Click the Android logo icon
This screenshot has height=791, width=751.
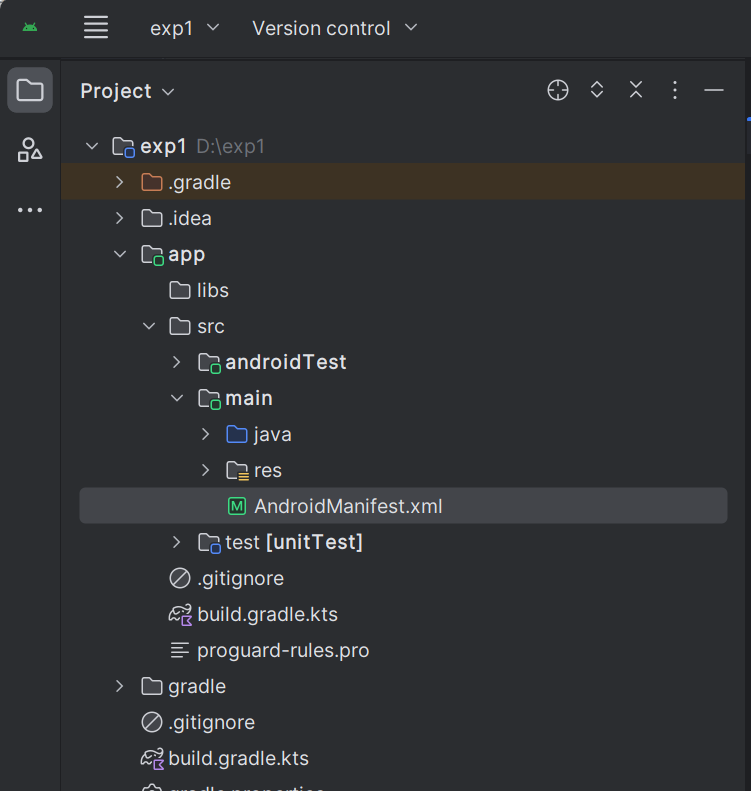pos(30,27)
